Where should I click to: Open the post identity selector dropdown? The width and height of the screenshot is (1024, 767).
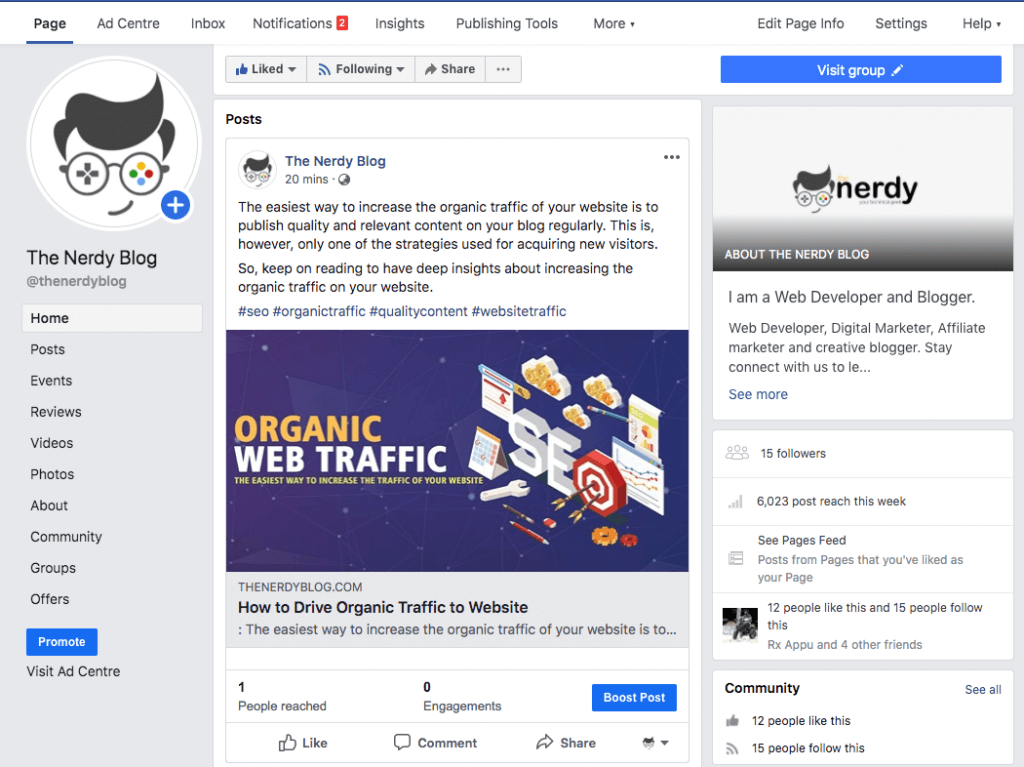tap(655, 743)
